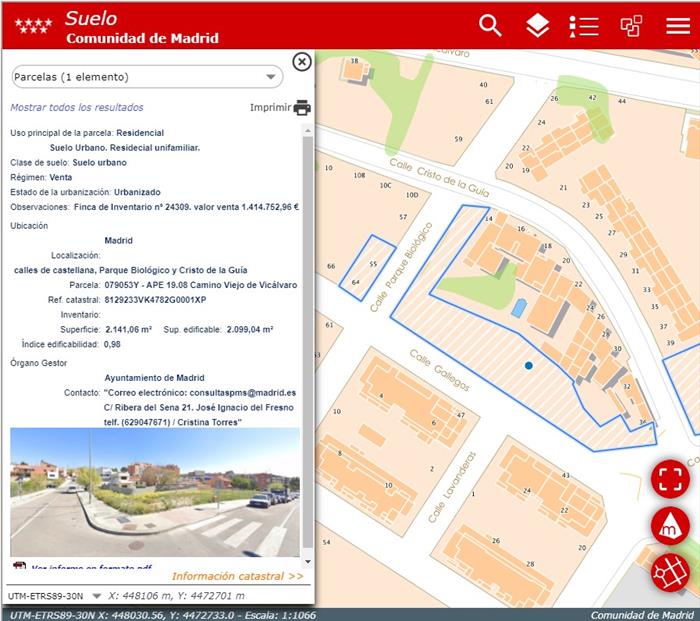Click the red municipality 'm' button

tap(670, 526)
